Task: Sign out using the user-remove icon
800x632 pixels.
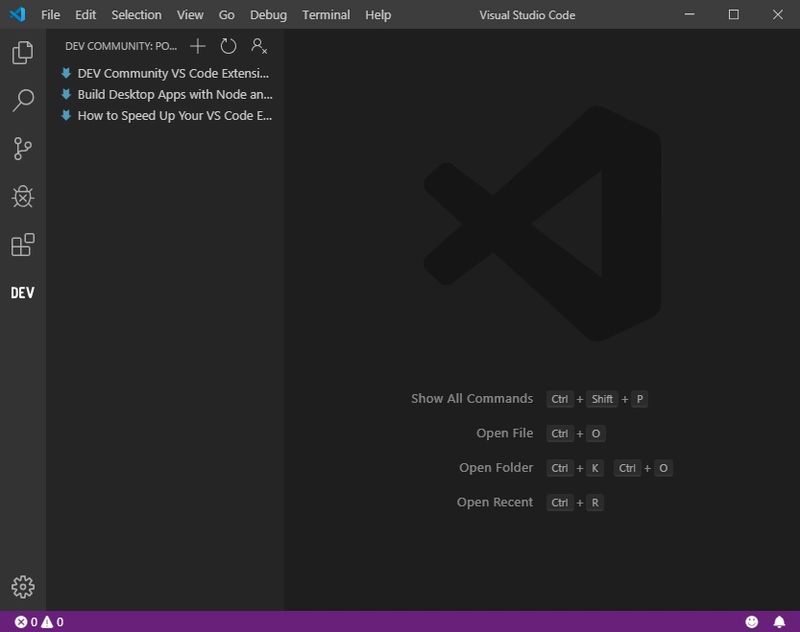Action: point(259,46)
